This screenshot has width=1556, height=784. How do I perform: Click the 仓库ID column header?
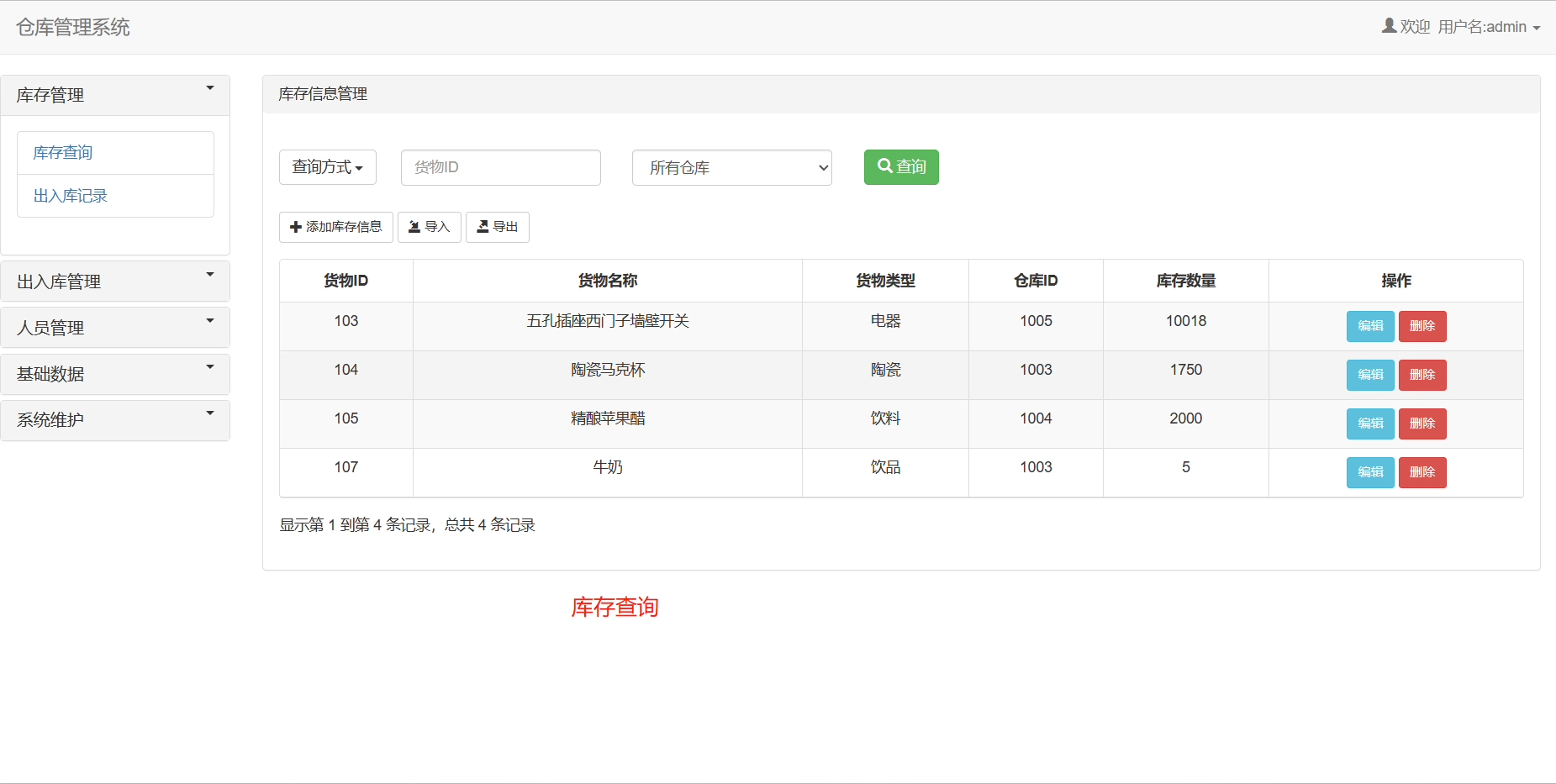click(x=1036, y=281)
